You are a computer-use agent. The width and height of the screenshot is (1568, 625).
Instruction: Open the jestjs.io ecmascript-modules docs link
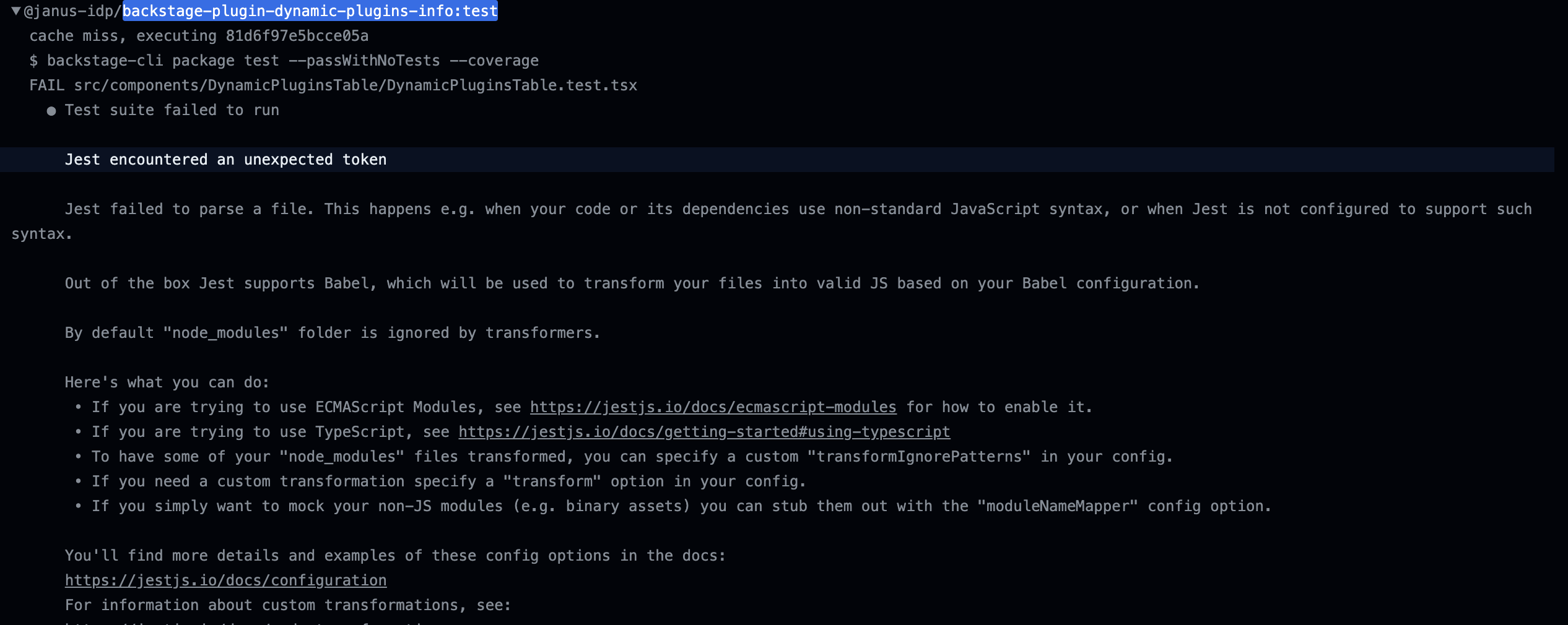(713, 407)
